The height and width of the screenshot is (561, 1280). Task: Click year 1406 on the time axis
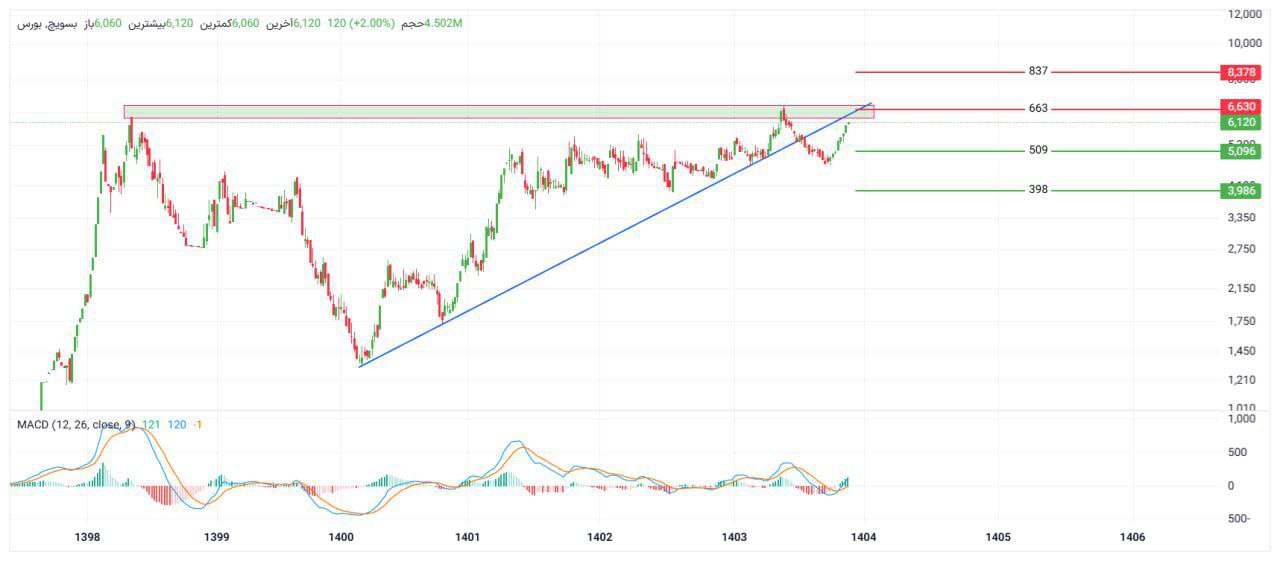(1132, 538)
